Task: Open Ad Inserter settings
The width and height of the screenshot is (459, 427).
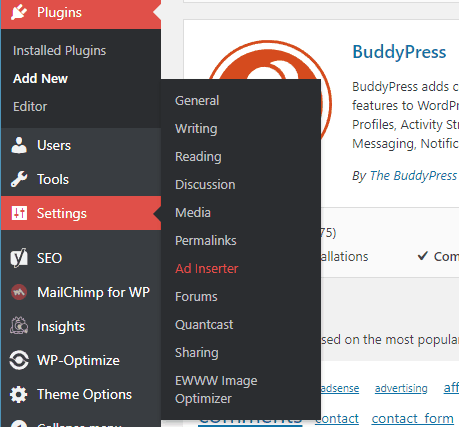Action: [x=207, y=269]
